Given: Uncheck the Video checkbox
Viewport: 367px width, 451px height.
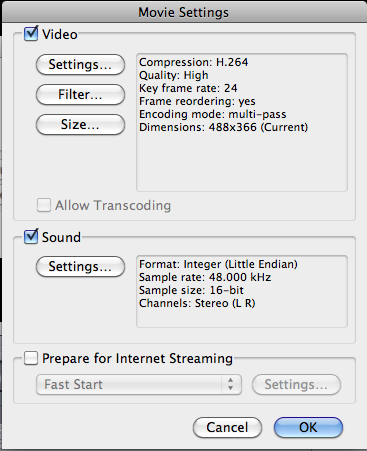Looking at the screenshot, I should click(x=31, y=34).
